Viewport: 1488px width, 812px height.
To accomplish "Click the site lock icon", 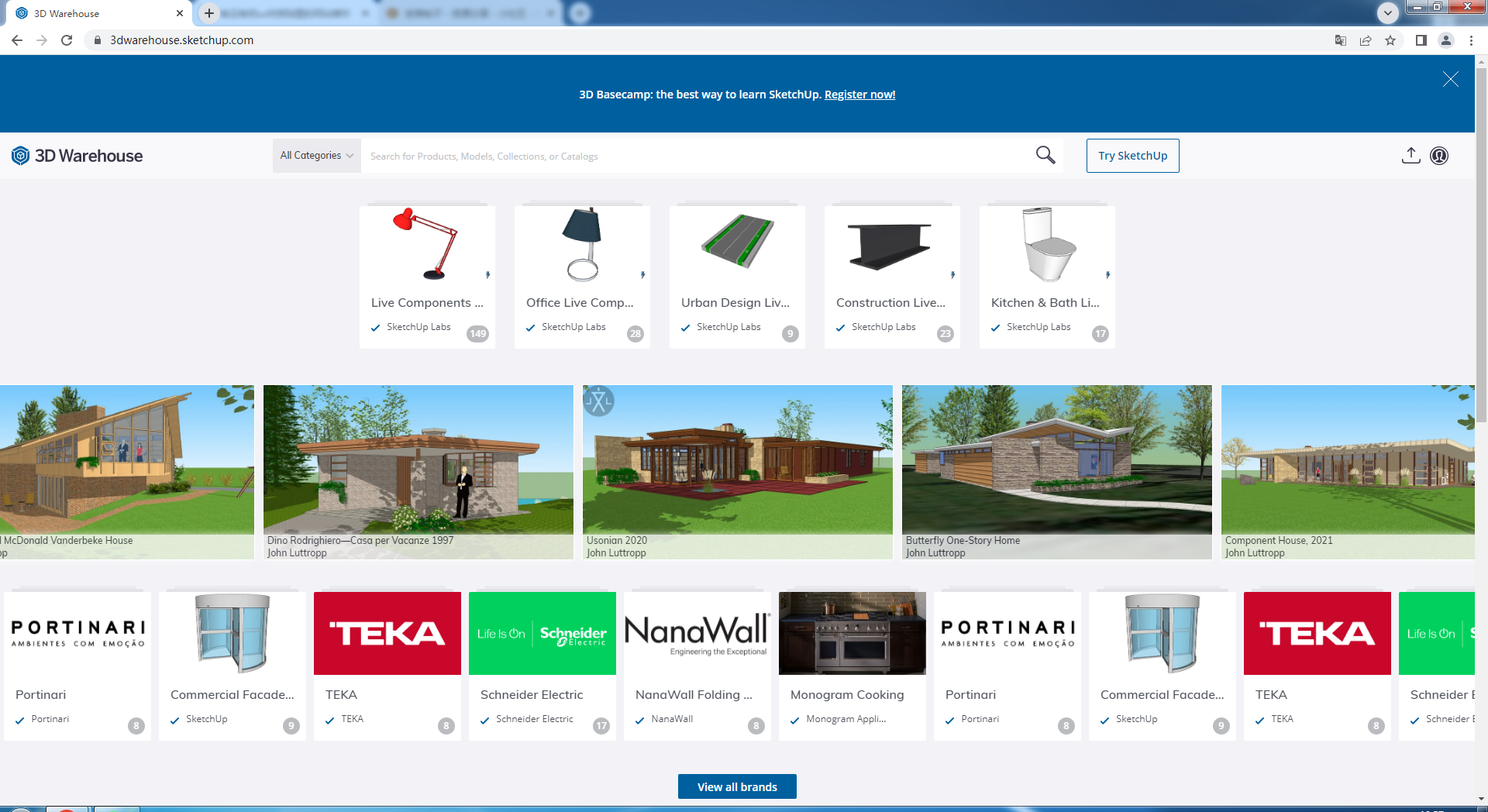I will pos(98,40).
